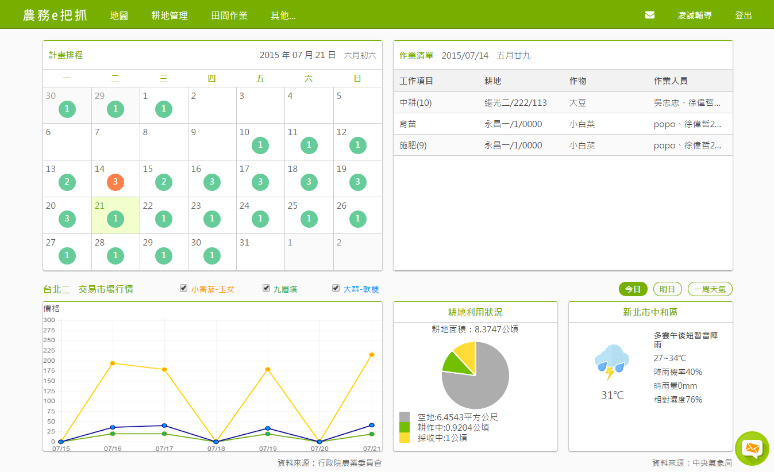Select the 一周天氣 weekly weather button
This screenshot has height=475, width=774.
pyautogui.click(x=710, y=289)
